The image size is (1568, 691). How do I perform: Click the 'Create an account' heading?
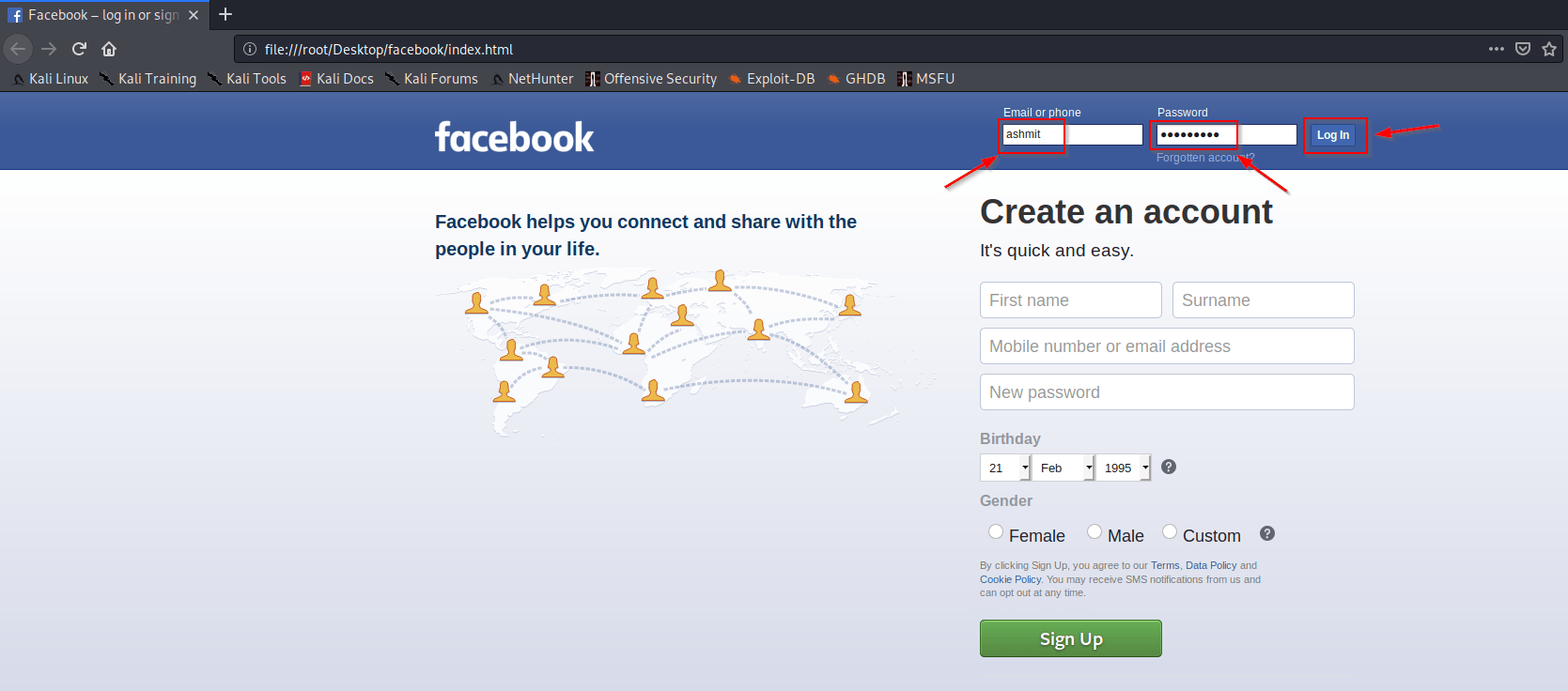(x=1126, y=212)
